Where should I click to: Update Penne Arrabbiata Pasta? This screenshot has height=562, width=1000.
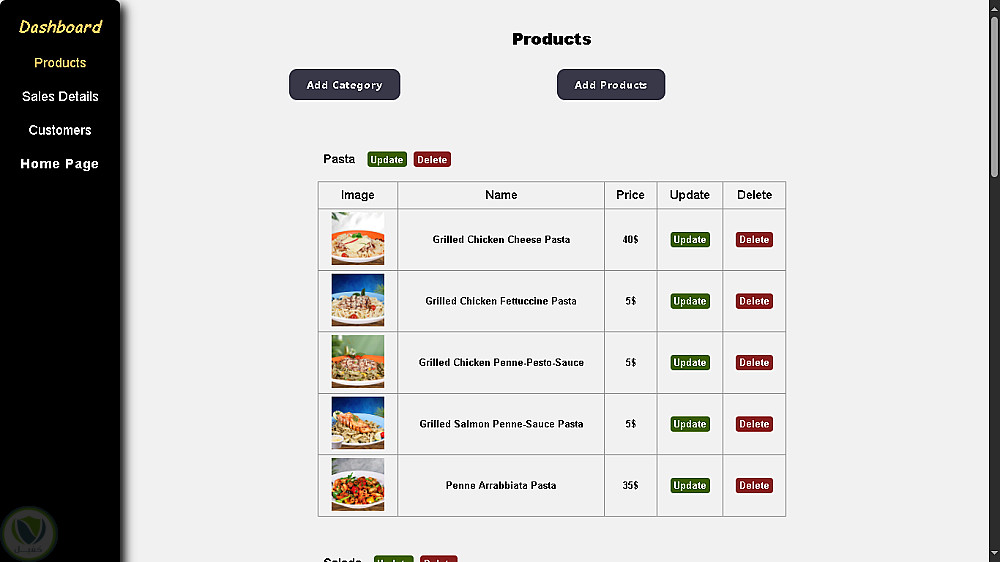[x=690, y=486]
